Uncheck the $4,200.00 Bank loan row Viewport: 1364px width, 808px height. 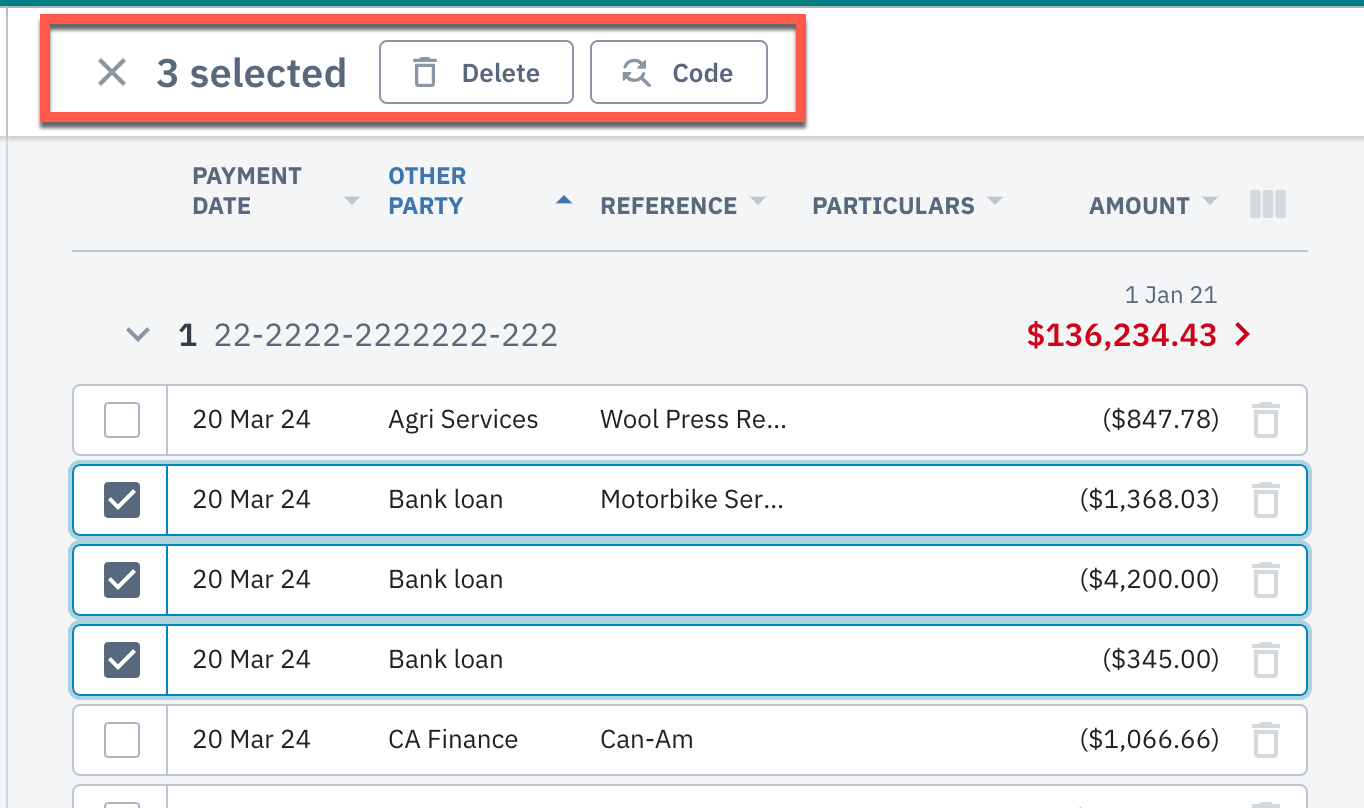point(122,580)
